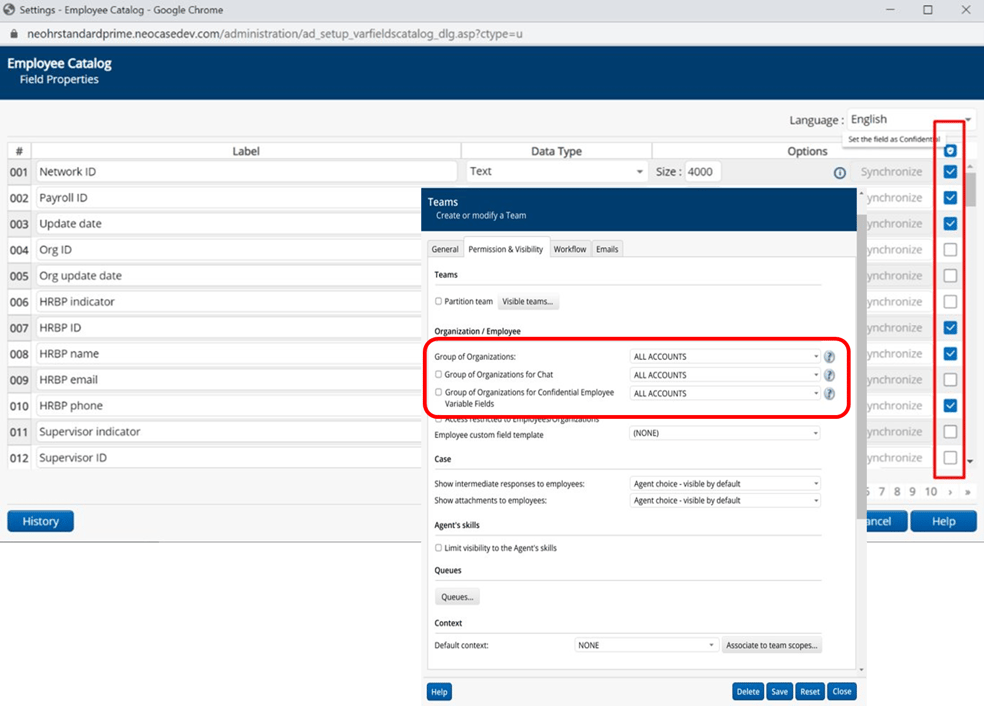The width and height of the screenshot is (984, 706).
Task: Open help icon beside Group of Organizations
Action: pyautogui.click(x=829, y=356)
